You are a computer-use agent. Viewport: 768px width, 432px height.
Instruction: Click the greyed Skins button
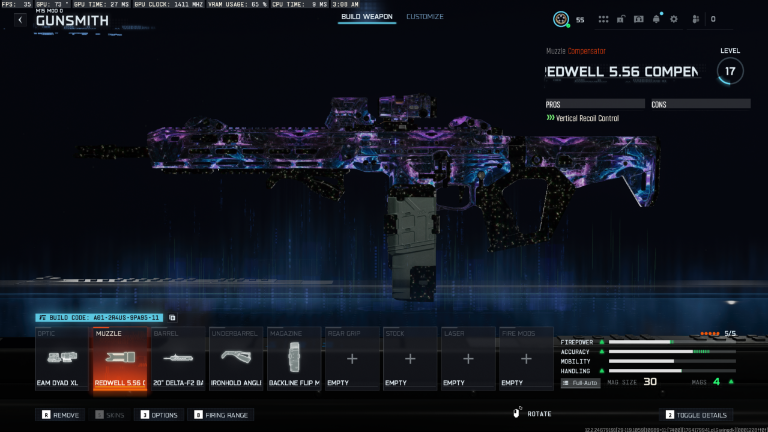click(110, 415)
